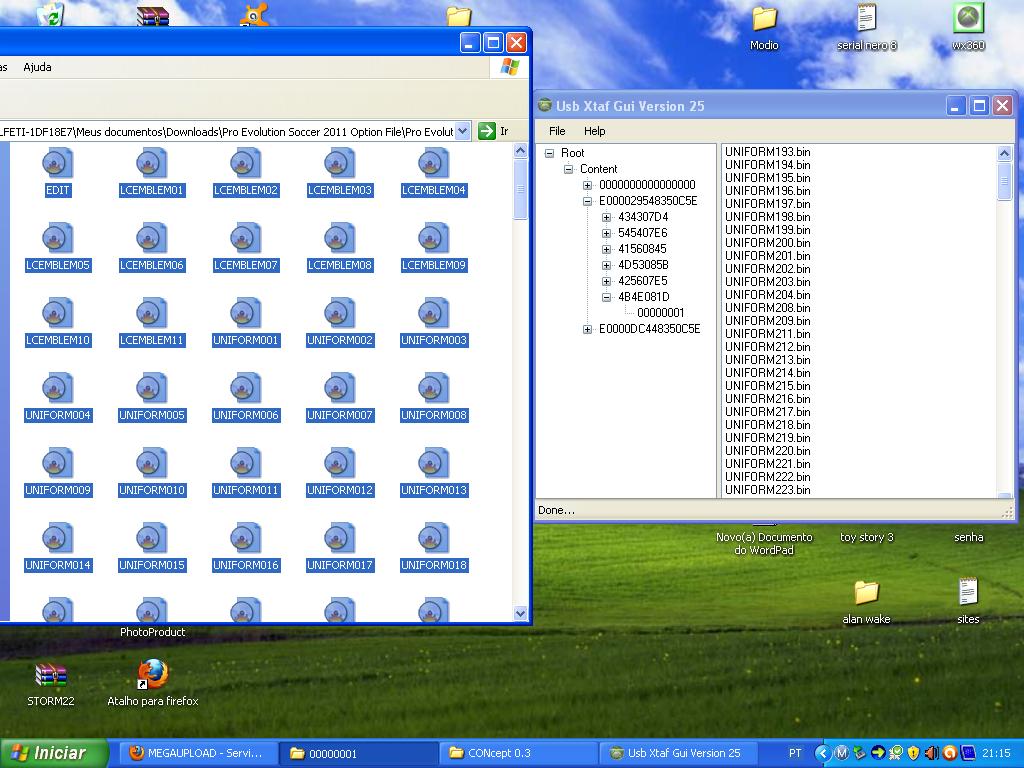Switch to MEGAUPLOAD taskbar window
This screenshot has width=1024, height=768.
click(197, 753)
